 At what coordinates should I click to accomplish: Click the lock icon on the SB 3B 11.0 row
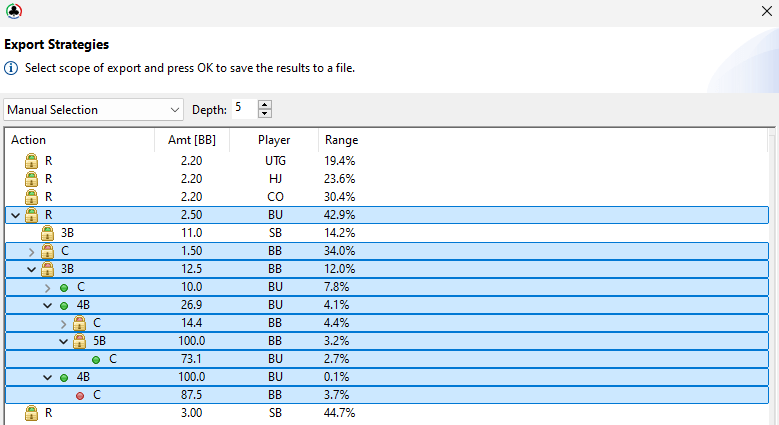click(47, 232)
